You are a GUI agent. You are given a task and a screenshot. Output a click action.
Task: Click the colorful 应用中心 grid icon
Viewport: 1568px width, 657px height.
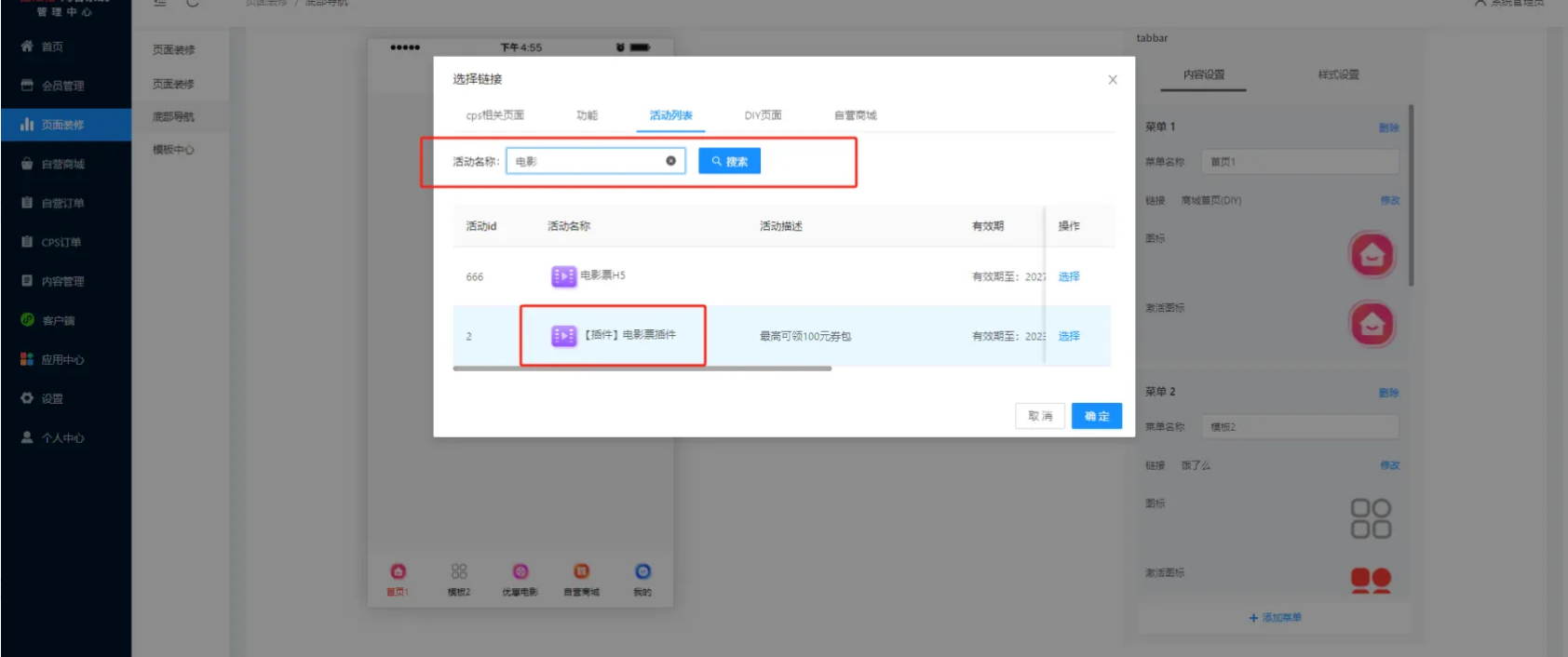[x=27, y=358]
